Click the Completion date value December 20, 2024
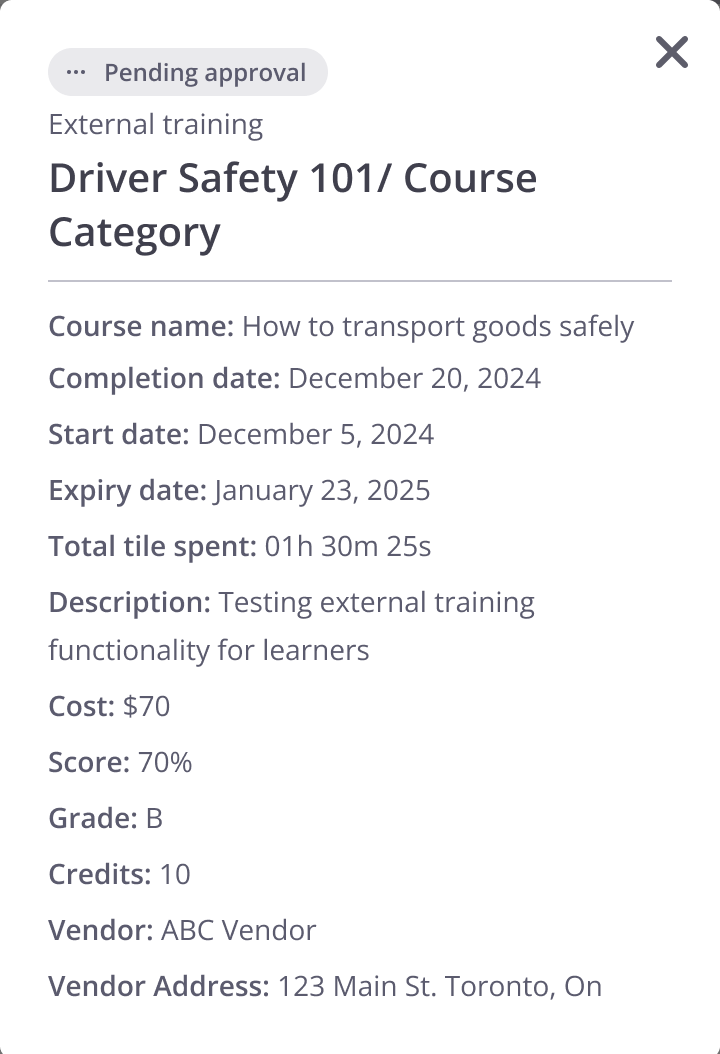720x1054 pixels. (414, 379)
